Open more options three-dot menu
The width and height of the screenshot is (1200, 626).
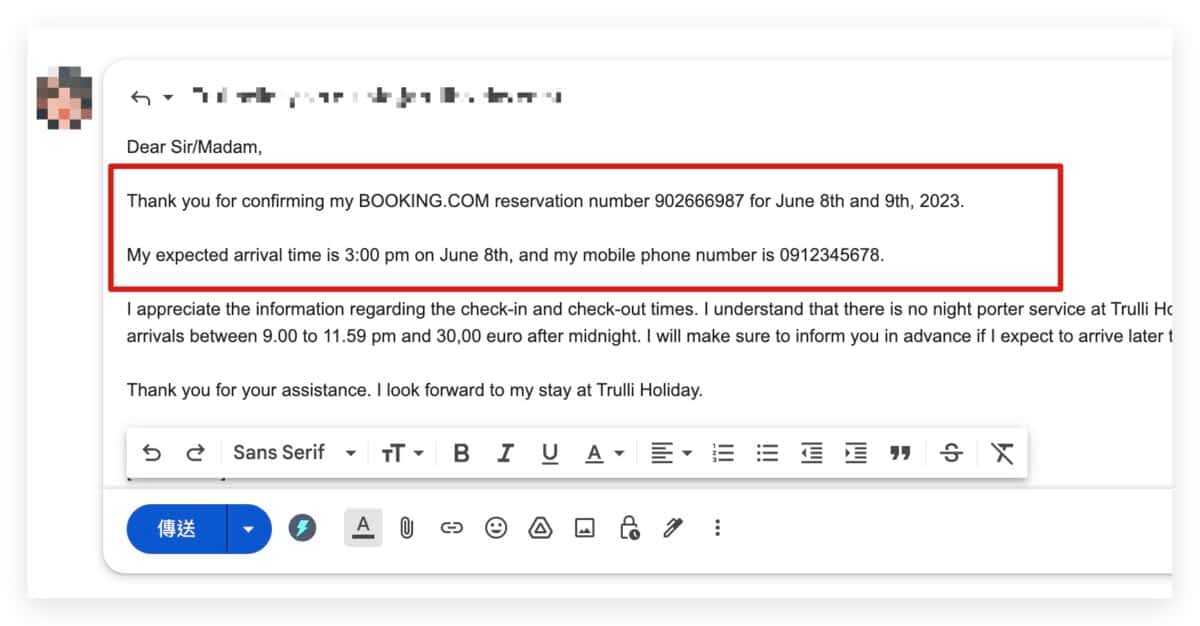pos(717,527)
